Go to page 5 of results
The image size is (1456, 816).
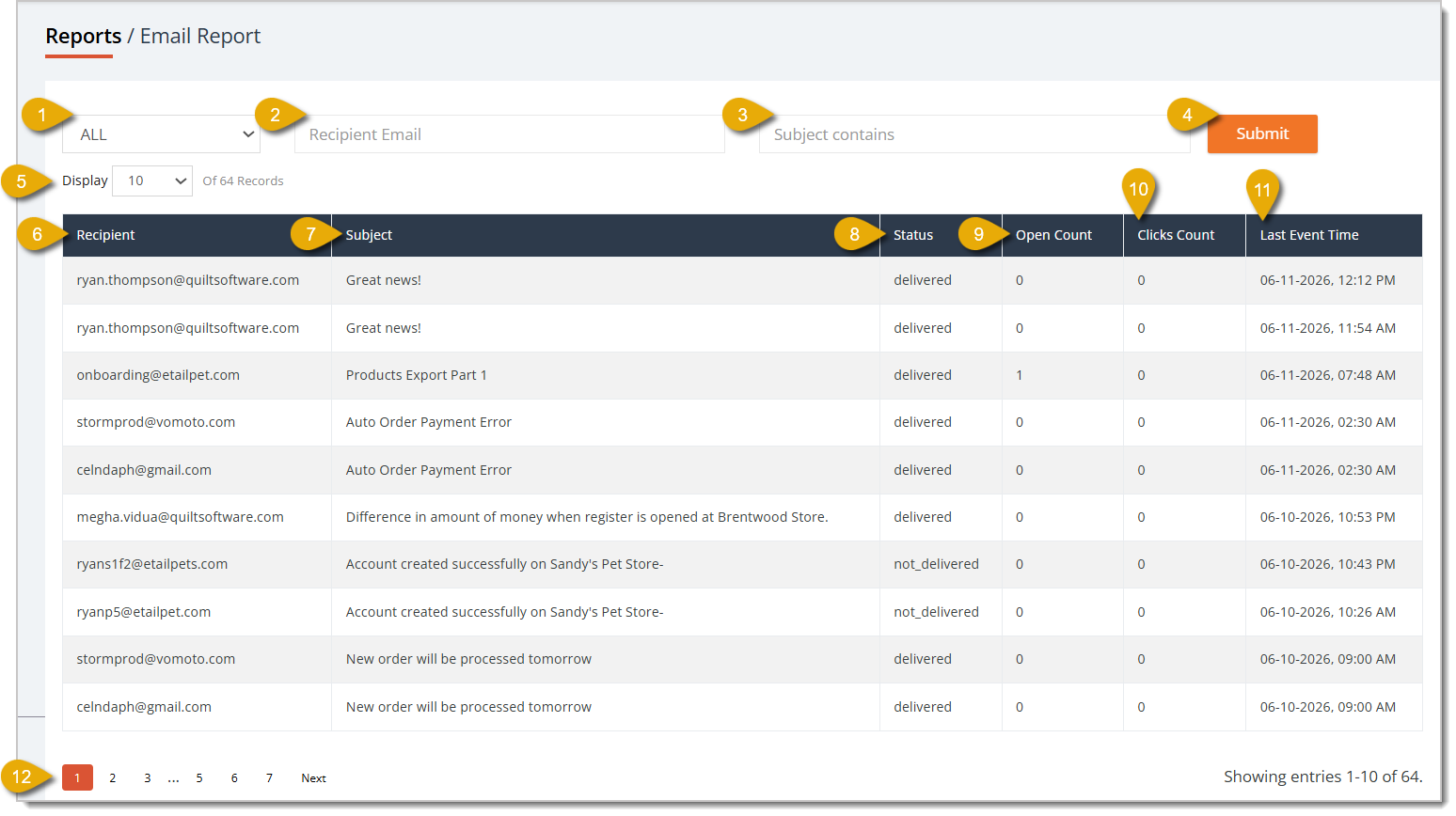199,777
